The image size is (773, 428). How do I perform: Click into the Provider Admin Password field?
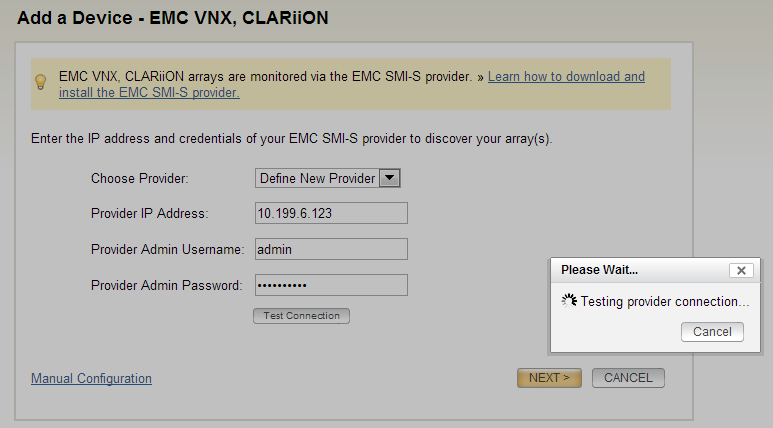331,285
